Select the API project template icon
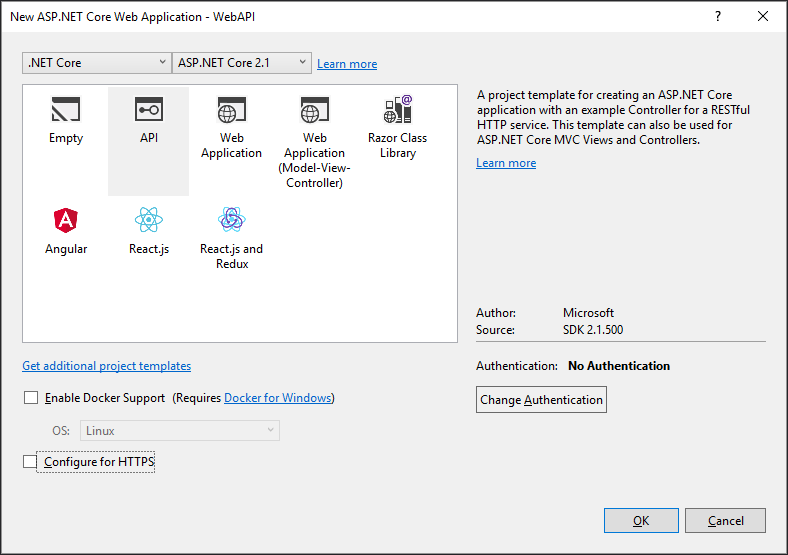 (x=149, y=109)
